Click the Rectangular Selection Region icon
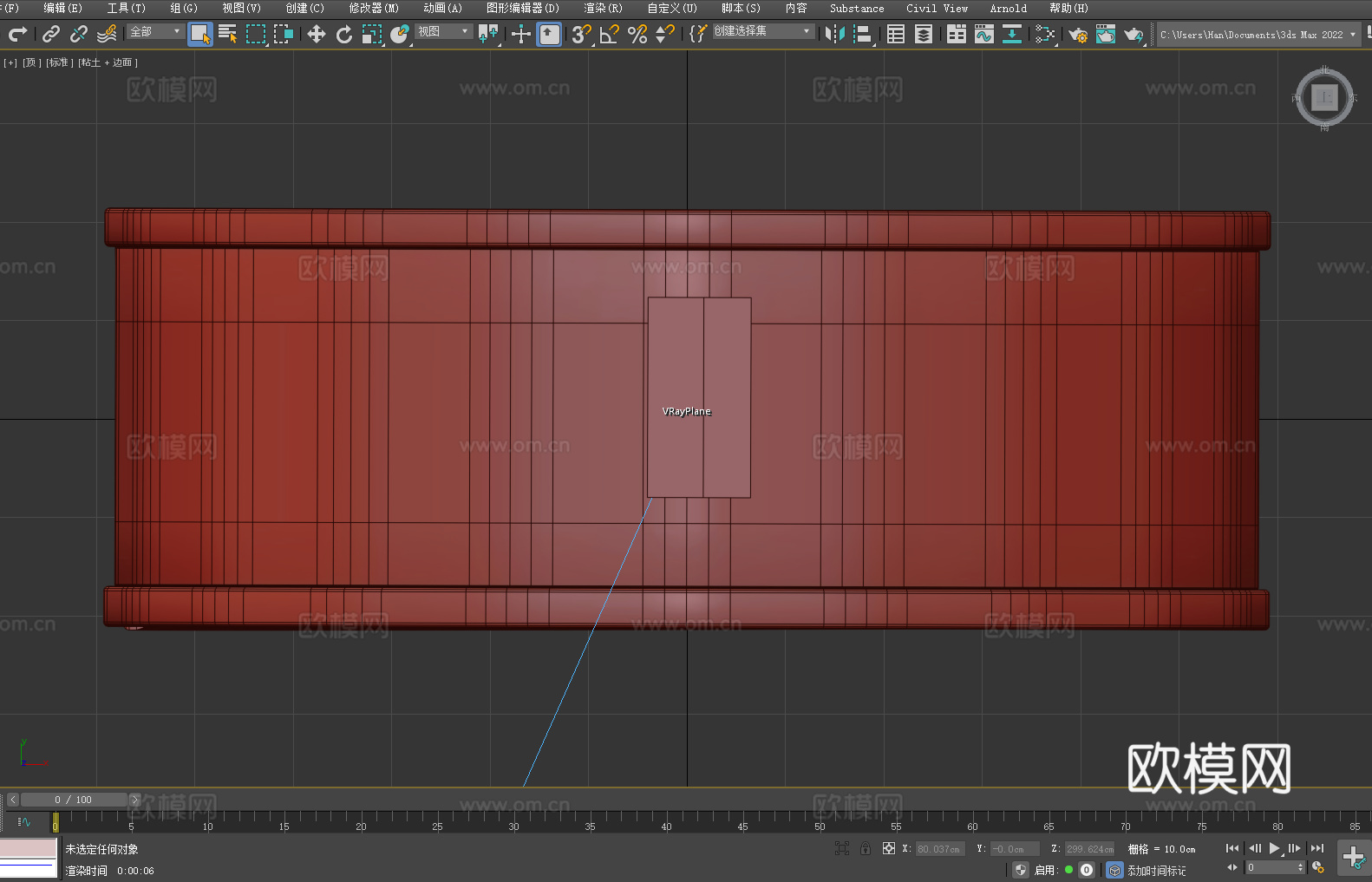 pyautogui.click(x=256, y=34)
